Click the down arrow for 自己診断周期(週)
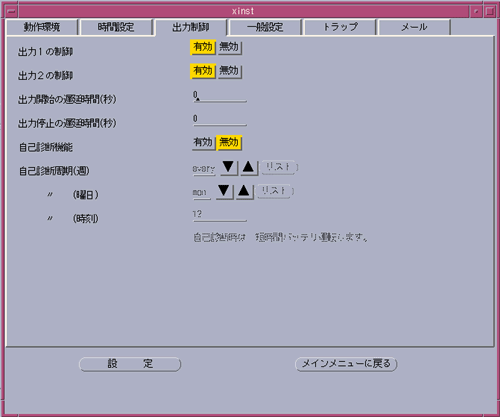The height and width of the screenshot is (417, 500). click(x=228, y=167)
